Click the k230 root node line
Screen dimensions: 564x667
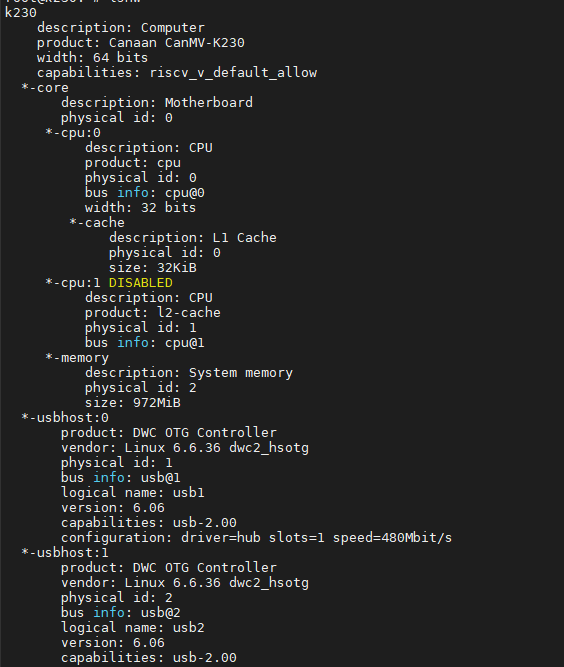click(20, 13)
